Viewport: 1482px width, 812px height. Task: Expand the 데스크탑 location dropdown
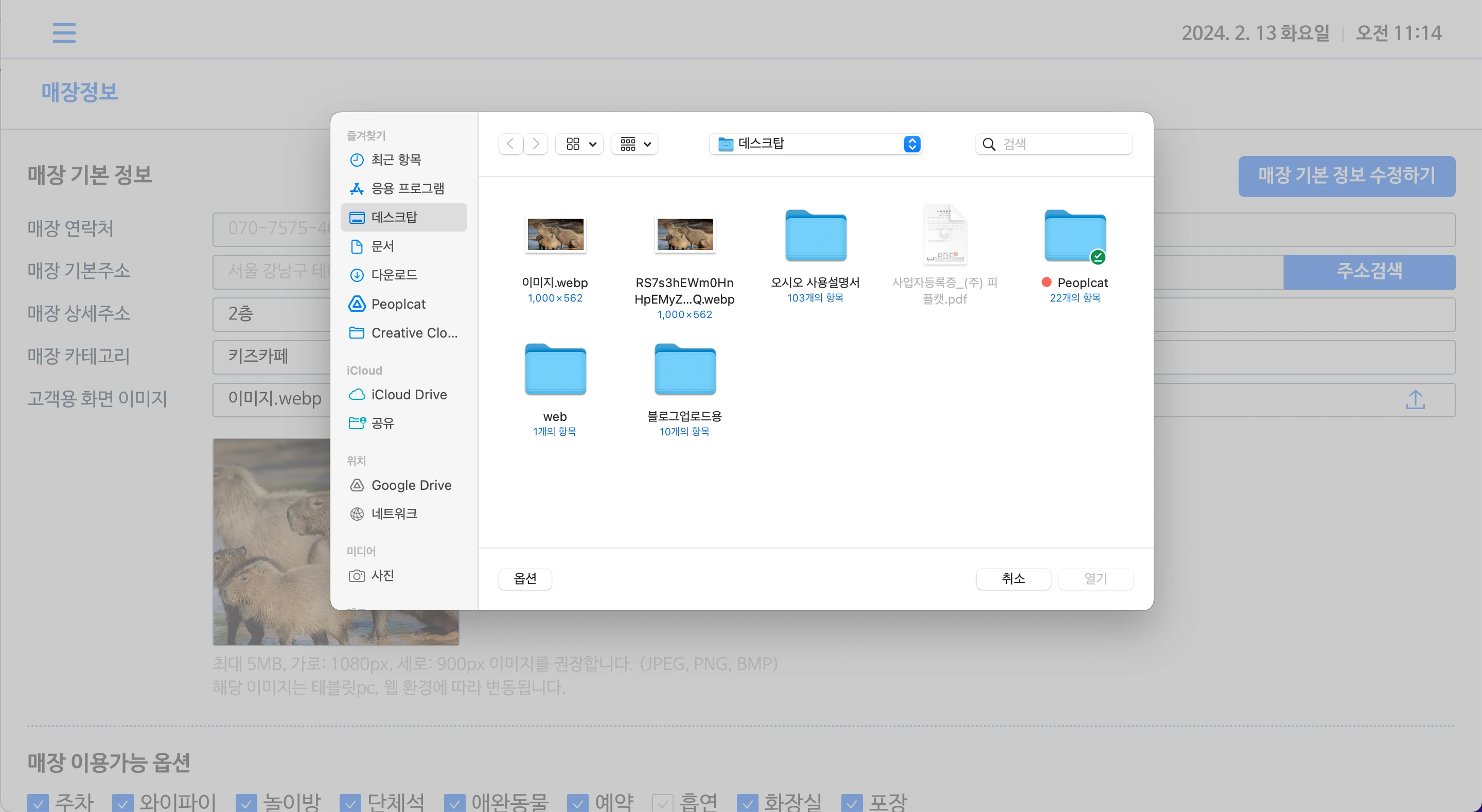pyautogui.click(x=815, y=144)
